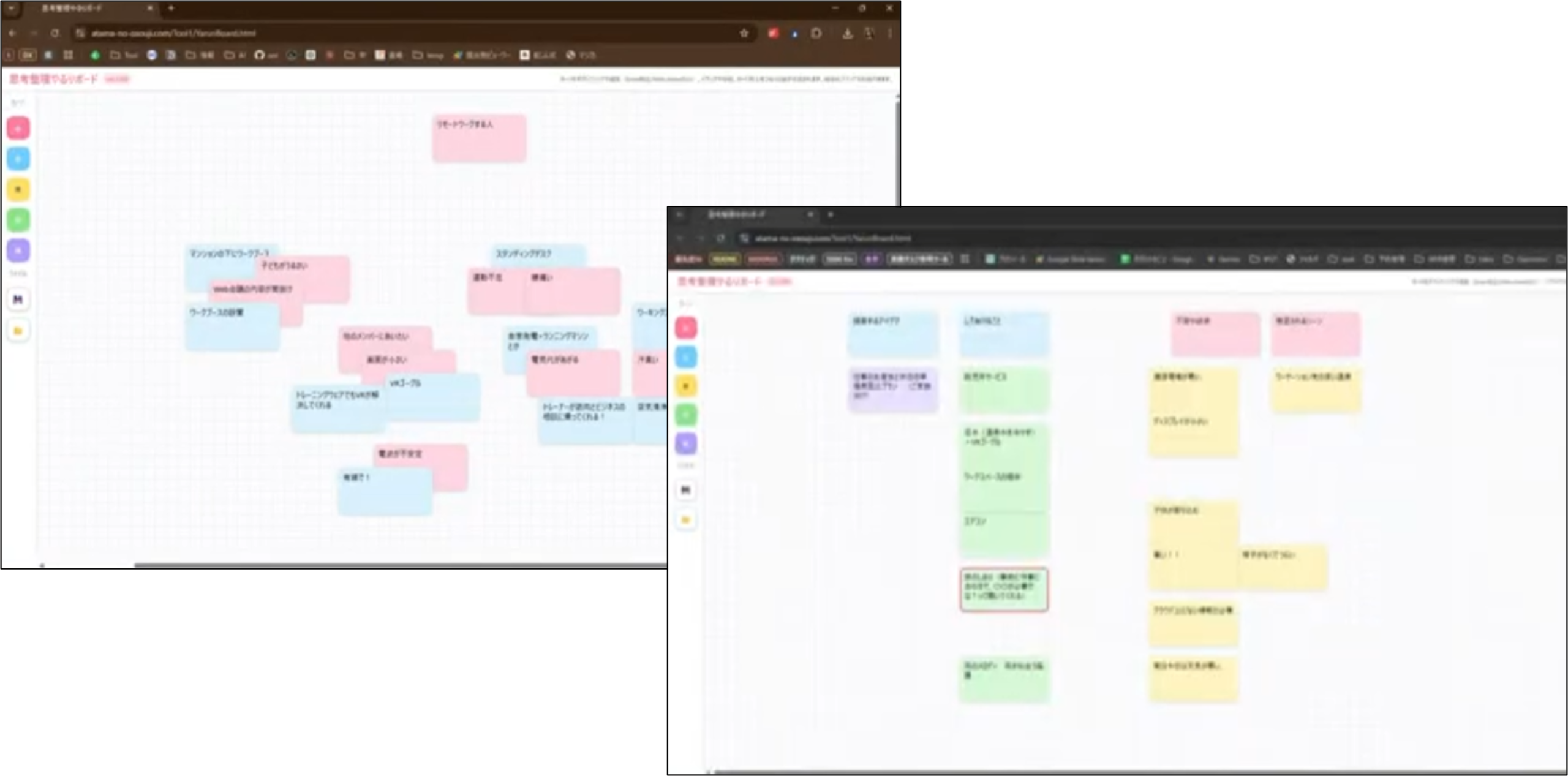This screenshot has width=1568, height=776.
Task: Open downloads icon in left browser toolbar
Action: pyautogui.click(x=847, y=33)
